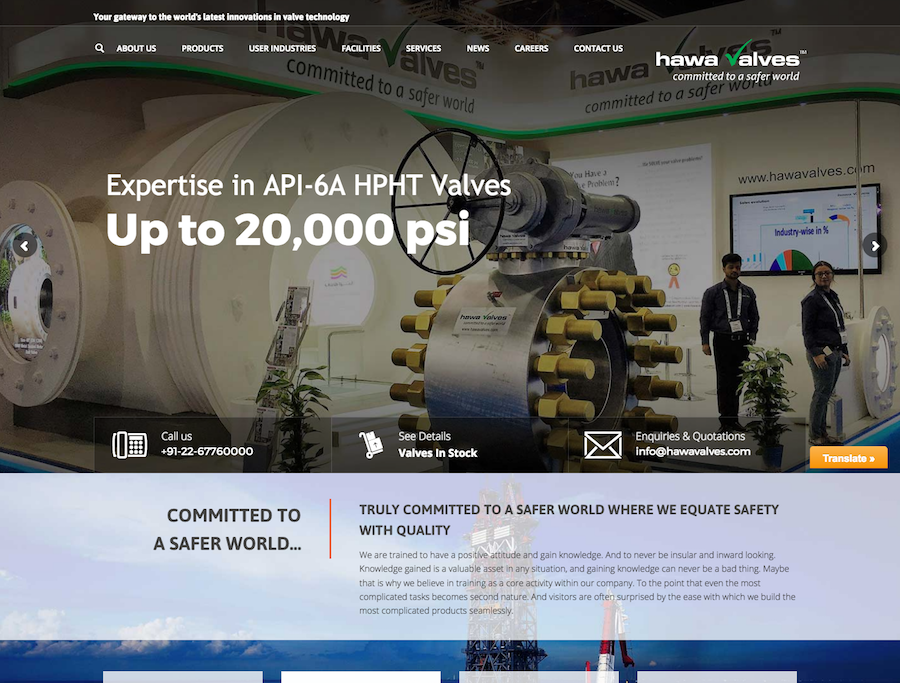The height and width of the screenshot is (683, 900).
Task: Click the API-6A HPHT Valves slide heading
Action: [308, 185]
